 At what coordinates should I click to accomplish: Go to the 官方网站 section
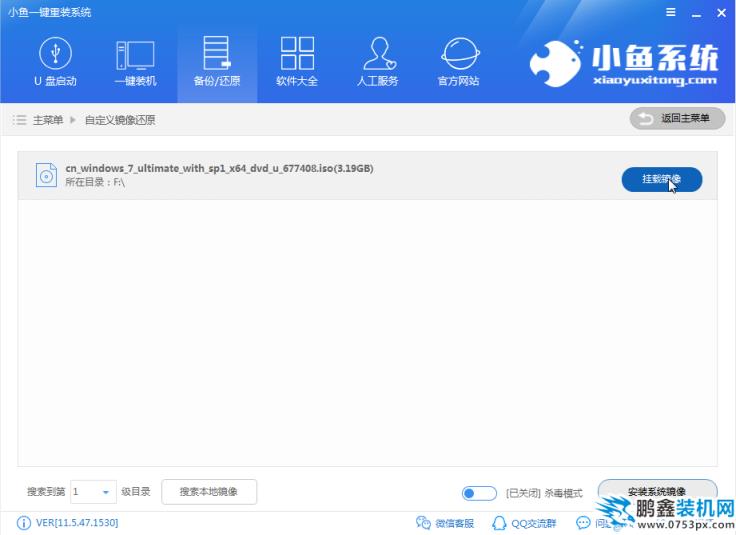point(459,62)
